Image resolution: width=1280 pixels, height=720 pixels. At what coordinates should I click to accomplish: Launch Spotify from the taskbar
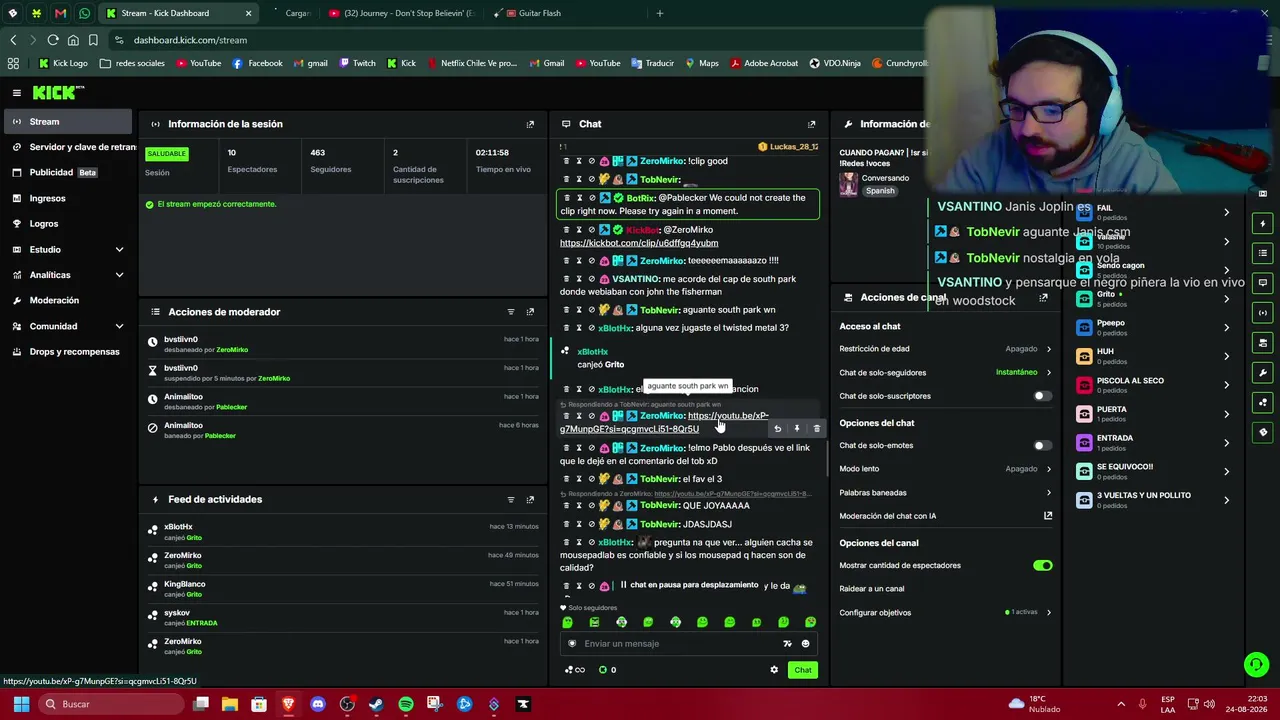tap(406, 704)
